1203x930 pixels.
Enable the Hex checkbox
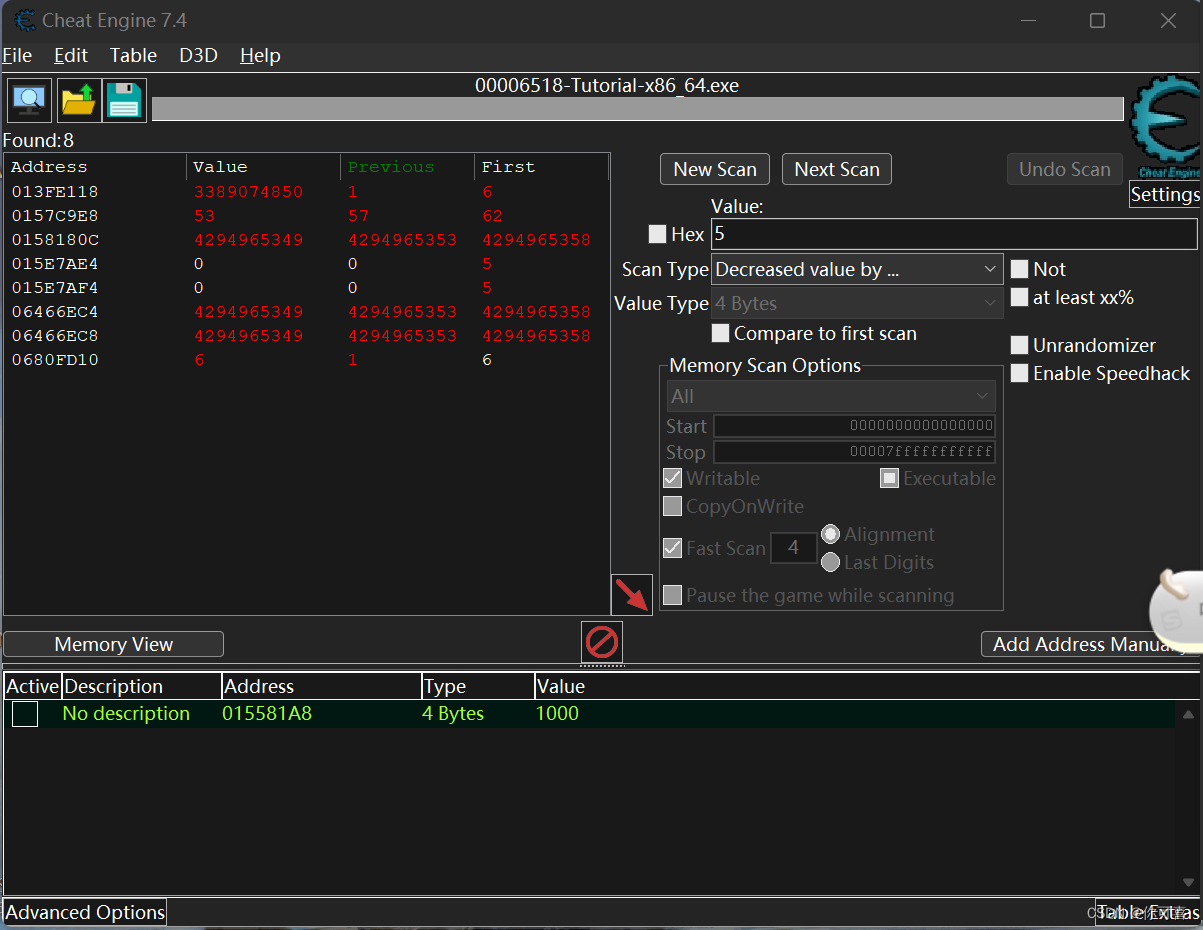657,234
